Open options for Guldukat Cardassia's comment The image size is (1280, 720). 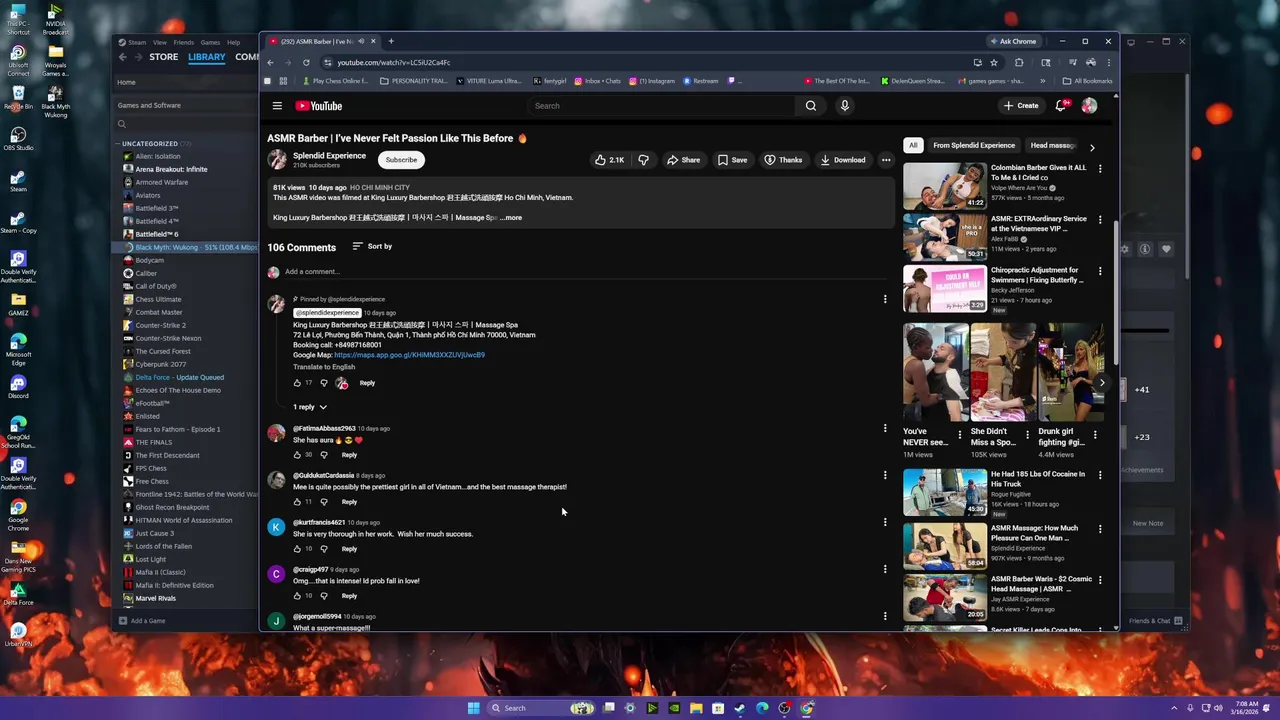pyautogui.click(x=885, y=475)
